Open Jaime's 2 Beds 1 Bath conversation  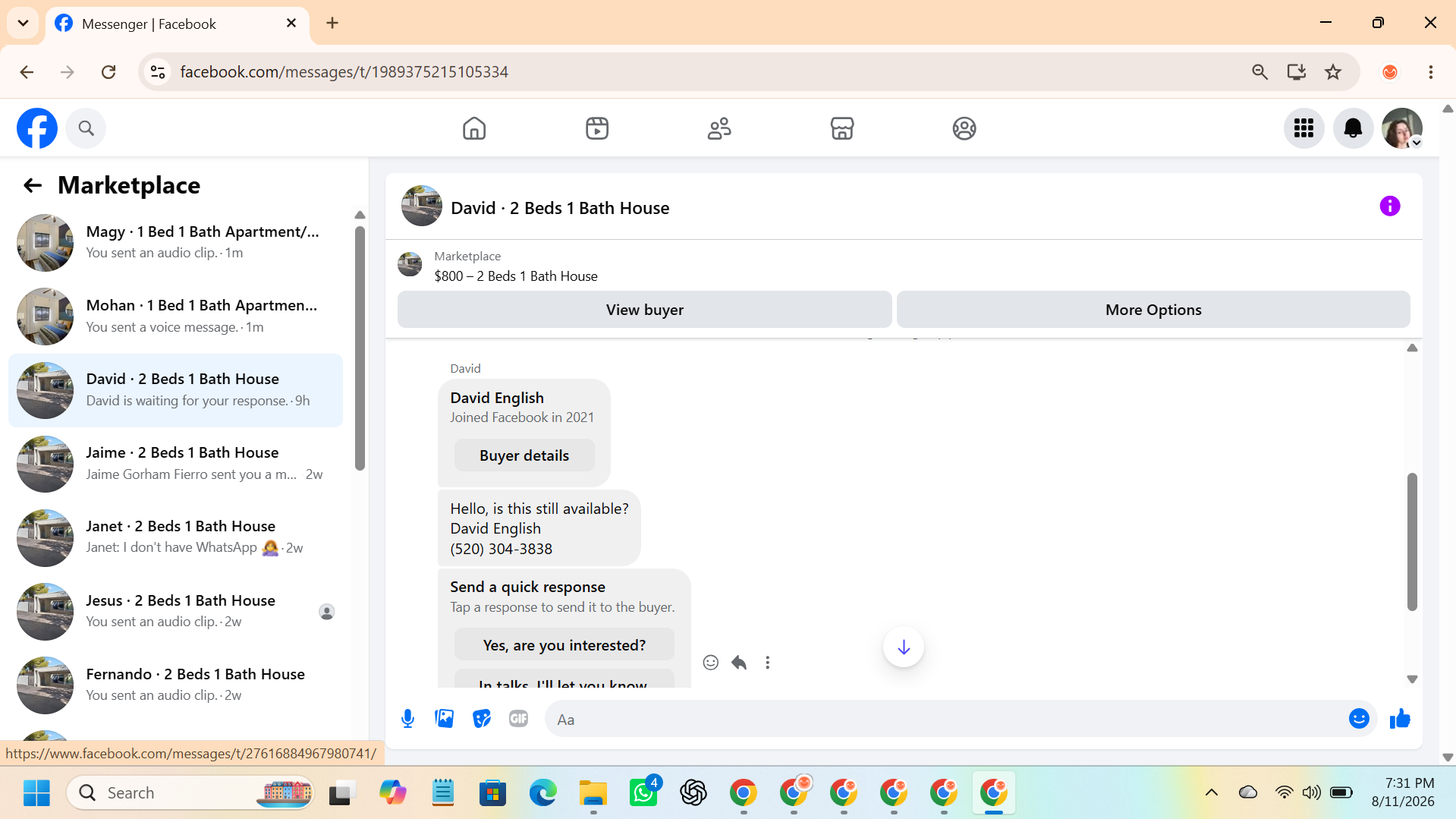pos(176,464)
